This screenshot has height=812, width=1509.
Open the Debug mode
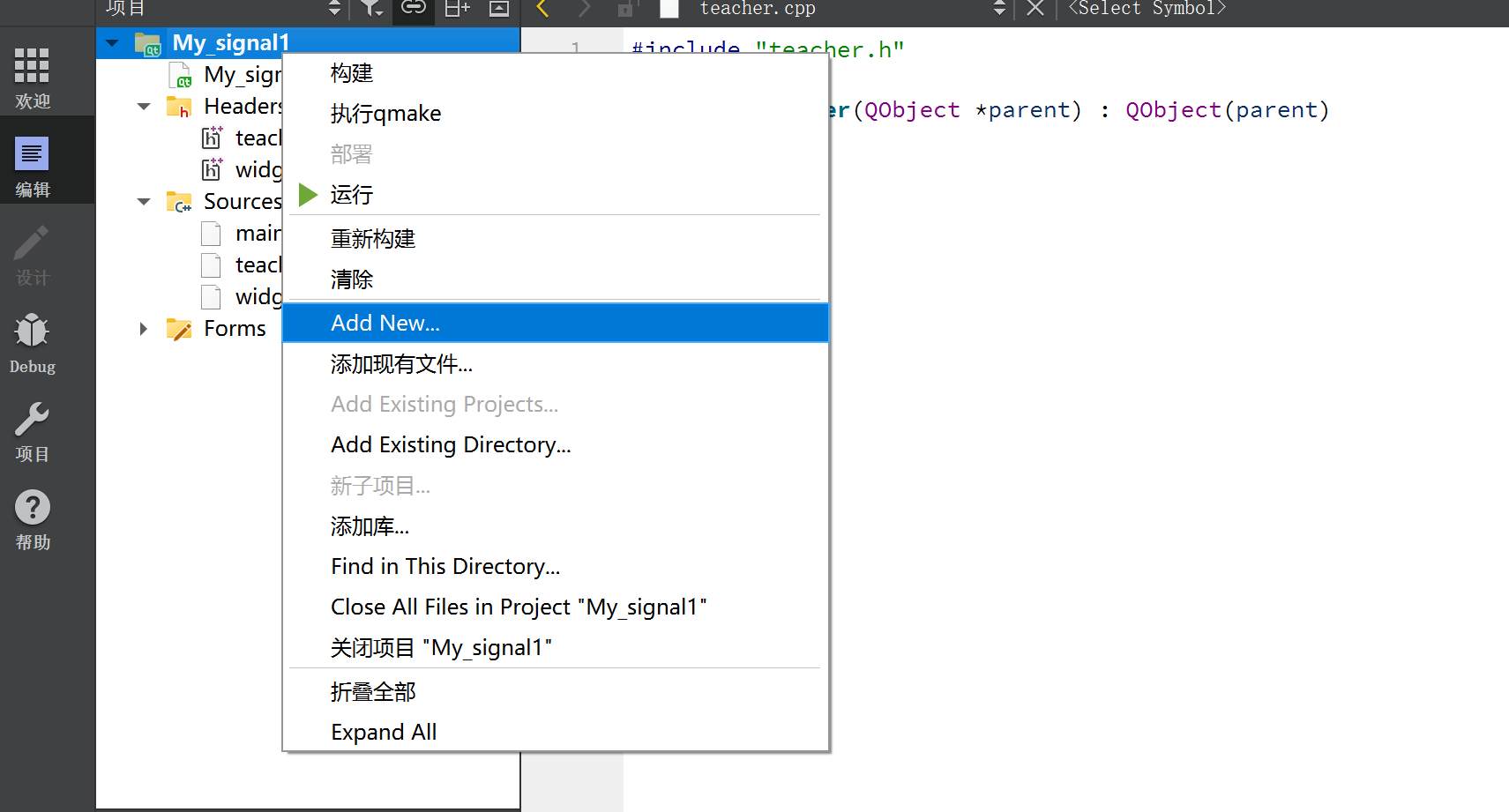pos(33,343)
